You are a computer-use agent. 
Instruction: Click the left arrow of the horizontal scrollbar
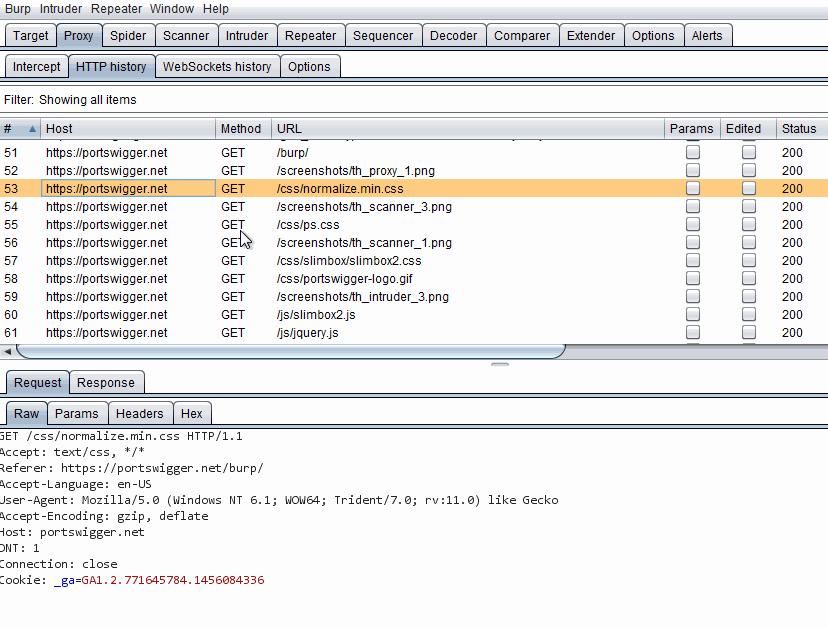coord(8,351)
